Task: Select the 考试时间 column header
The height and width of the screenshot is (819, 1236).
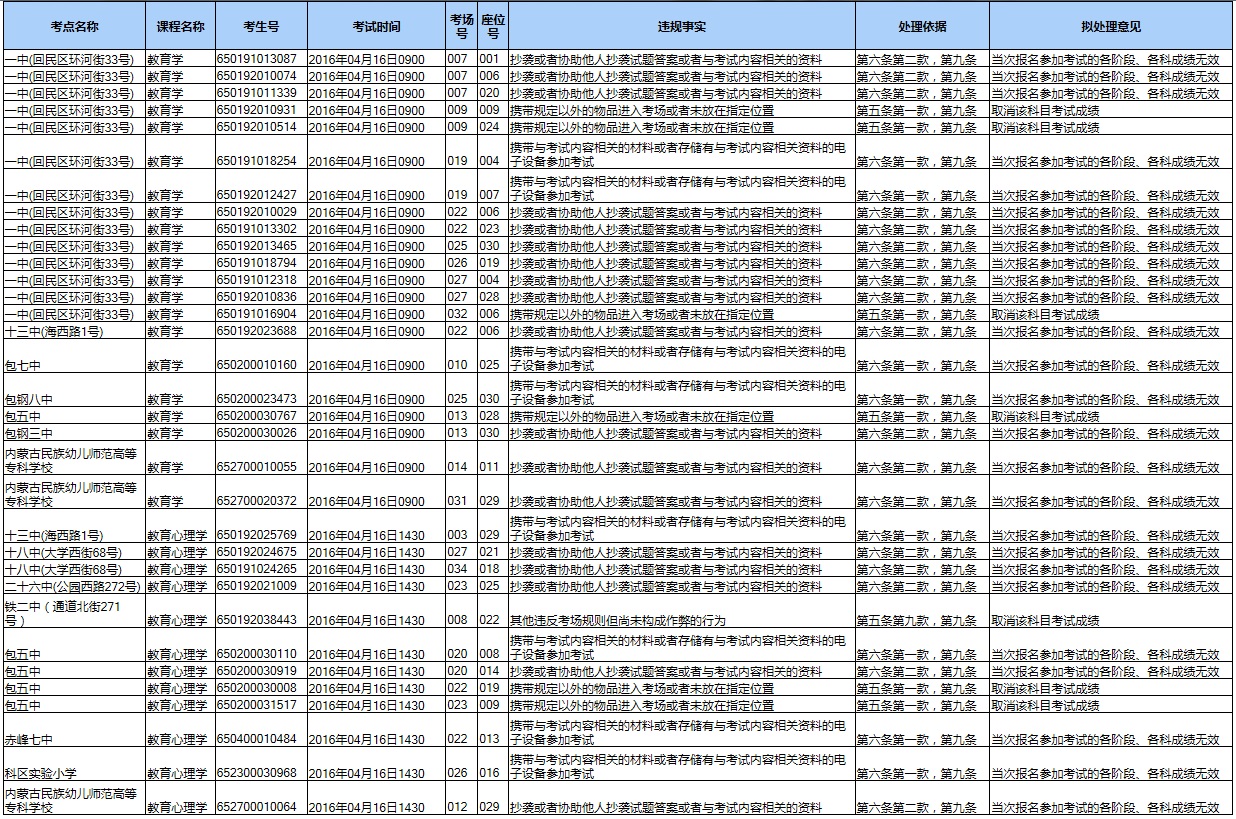Action: 375,27
